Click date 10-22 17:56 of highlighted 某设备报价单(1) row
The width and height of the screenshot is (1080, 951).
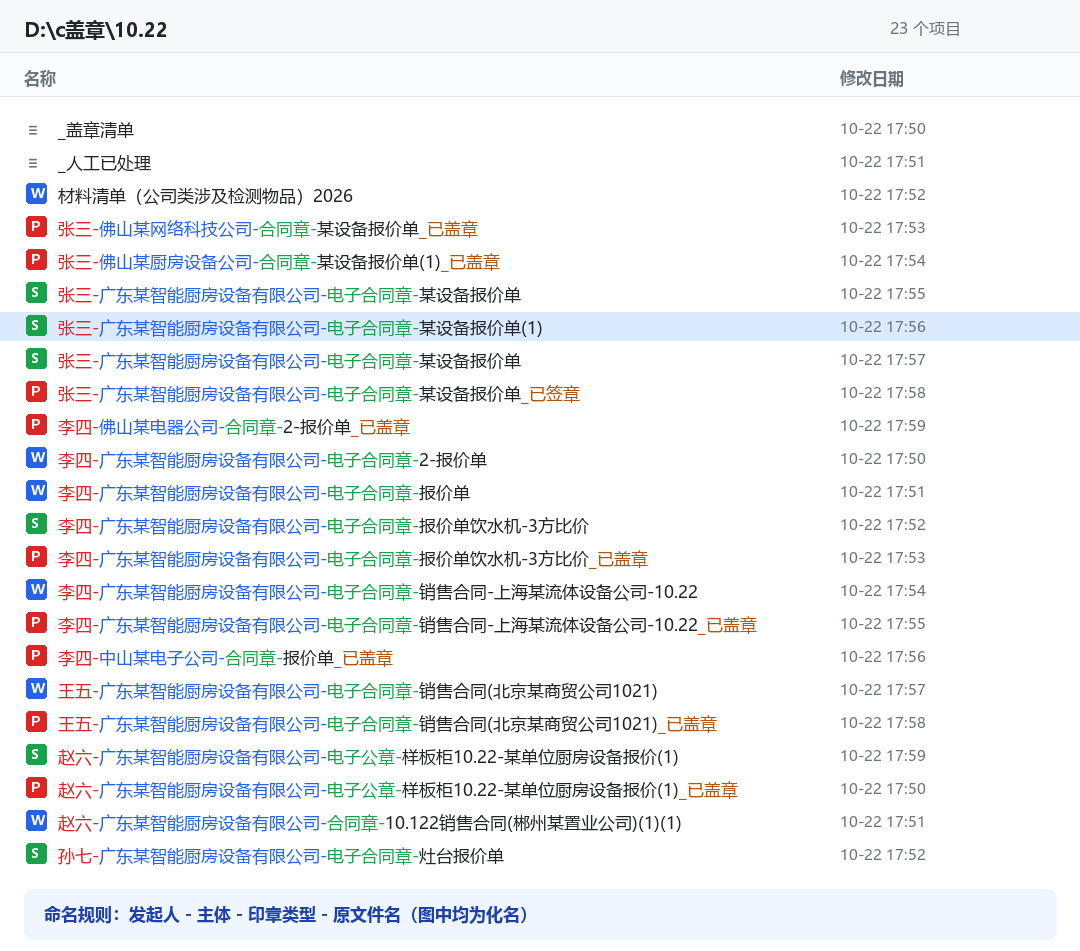(x=883, y=327)
